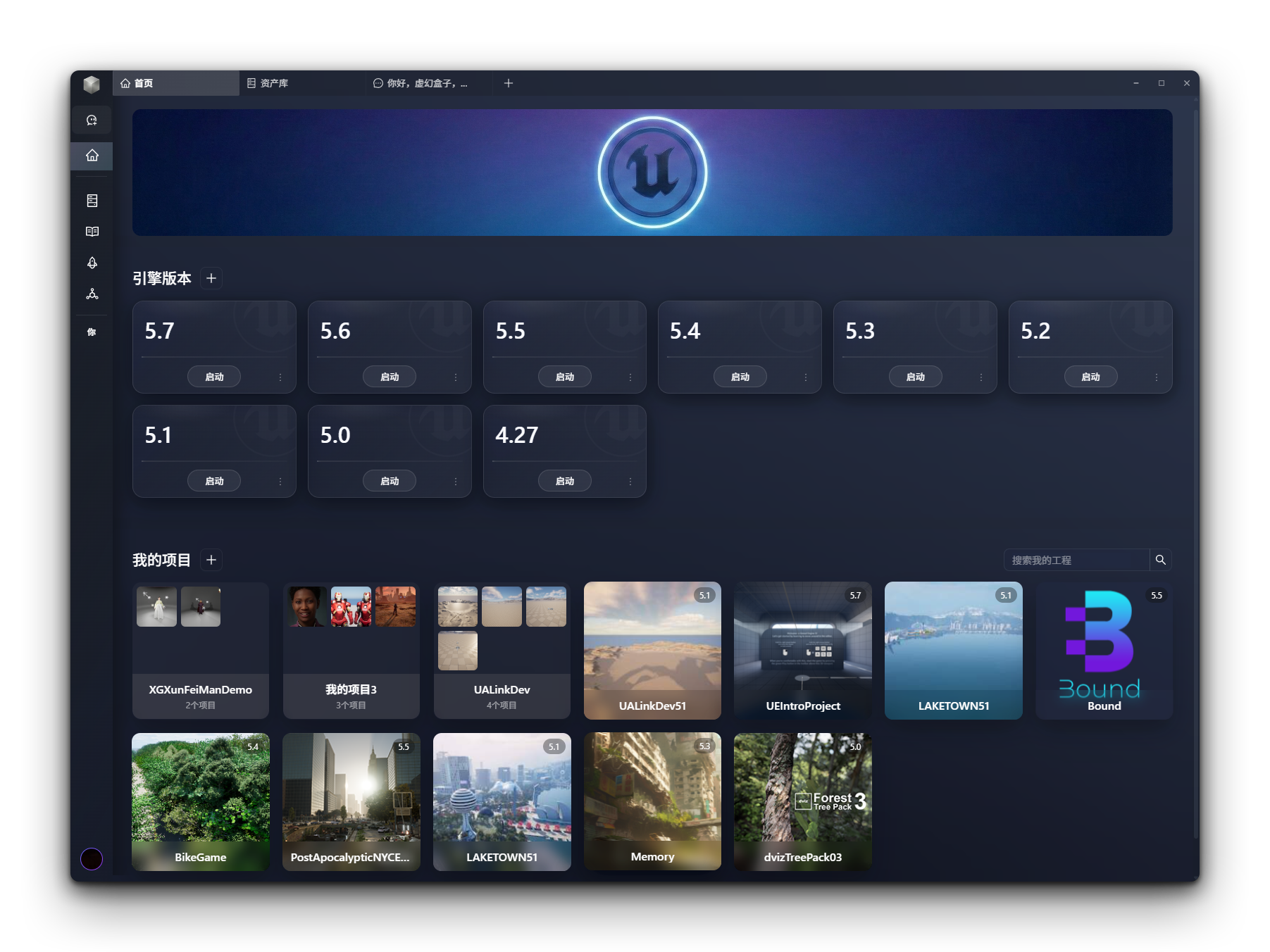Image resolution: width=1270 pixels, height=952 pixels.
Task: Open new AI chat from sidebar icon
Action: click(92, 120)
